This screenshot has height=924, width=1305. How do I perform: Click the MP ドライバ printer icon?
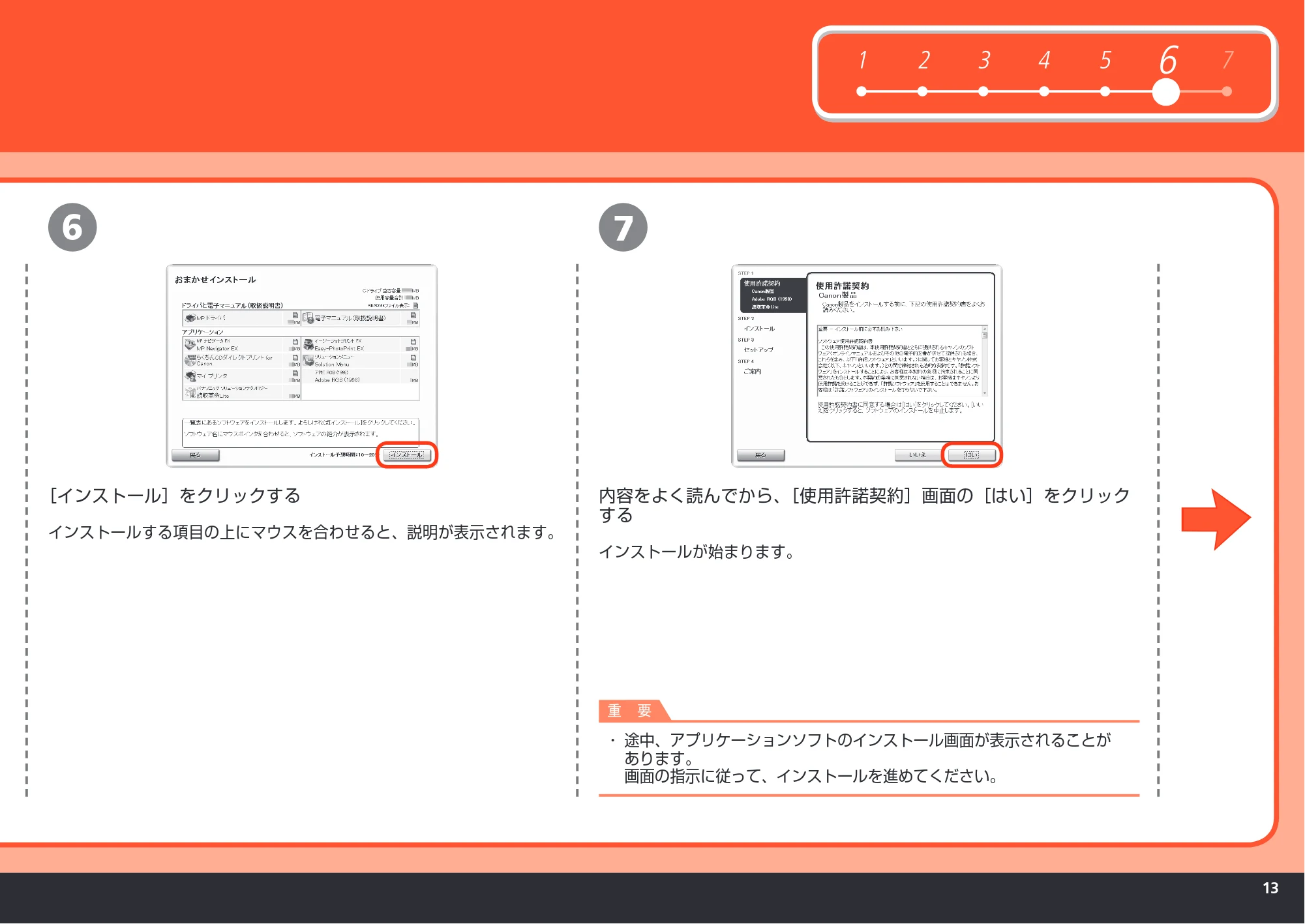[x=190, y=318]
